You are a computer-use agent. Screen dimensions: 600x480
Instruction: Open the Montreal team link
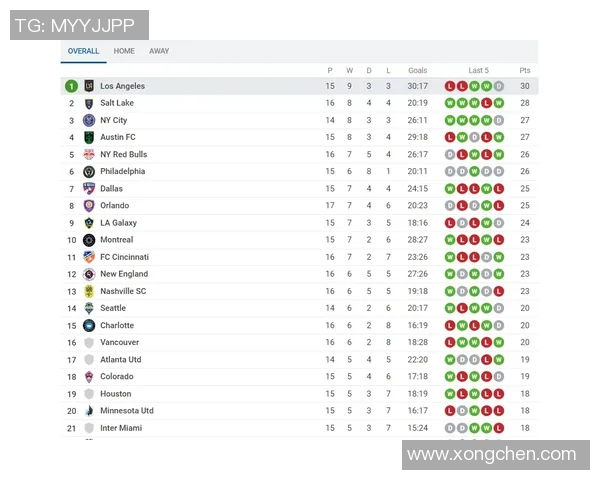tap(117, 240)
